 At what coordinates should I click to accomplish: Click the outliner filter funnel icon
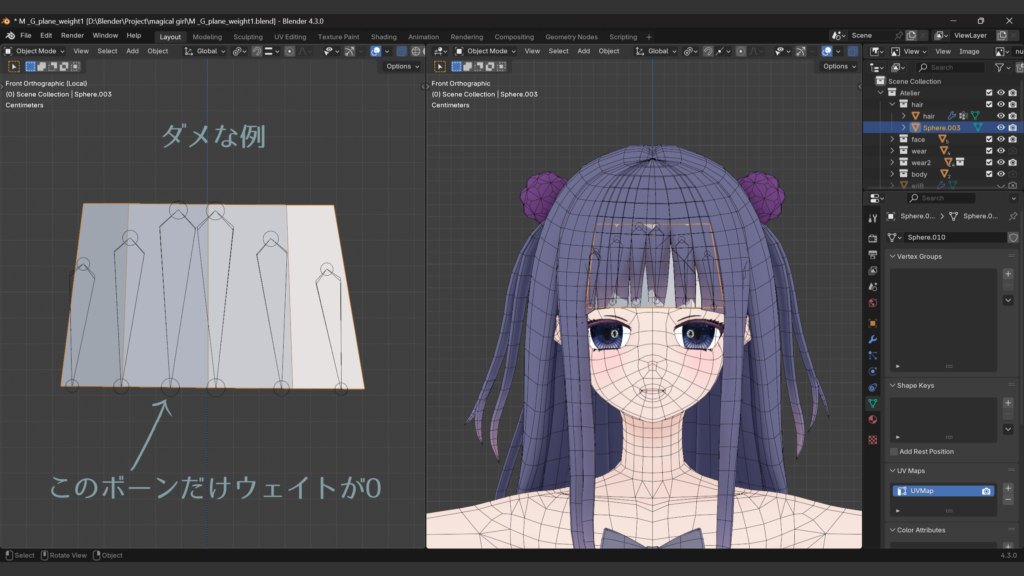(x=999, y=67)
